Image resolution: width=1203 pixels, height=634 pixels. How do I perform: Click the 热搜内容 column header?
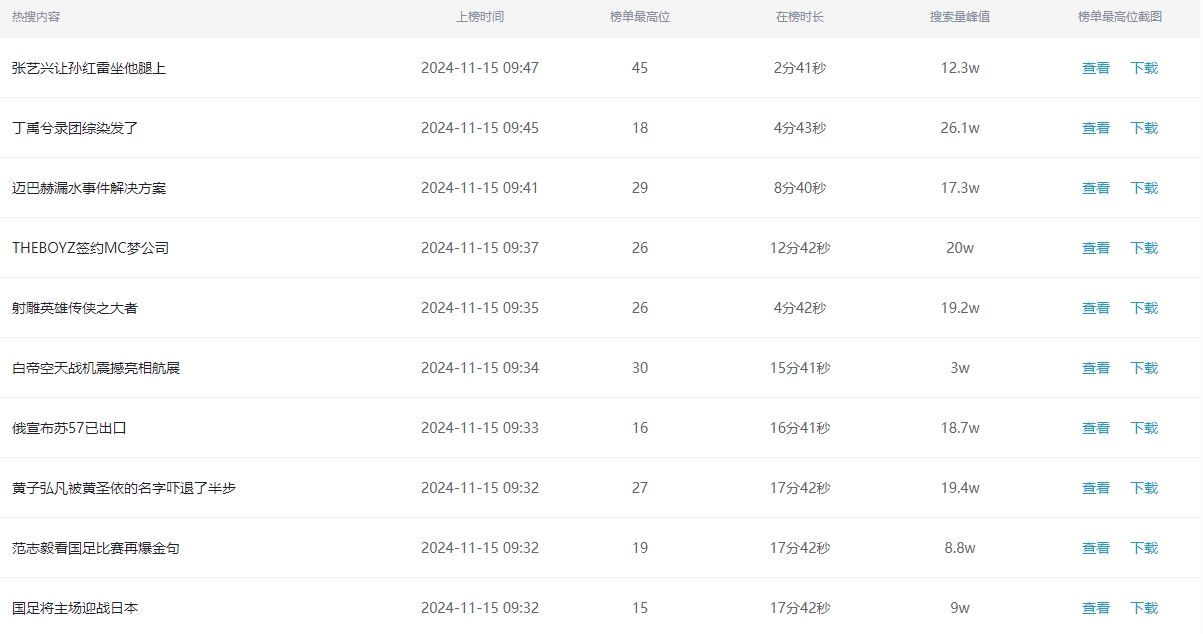click(x=36, y=17)
